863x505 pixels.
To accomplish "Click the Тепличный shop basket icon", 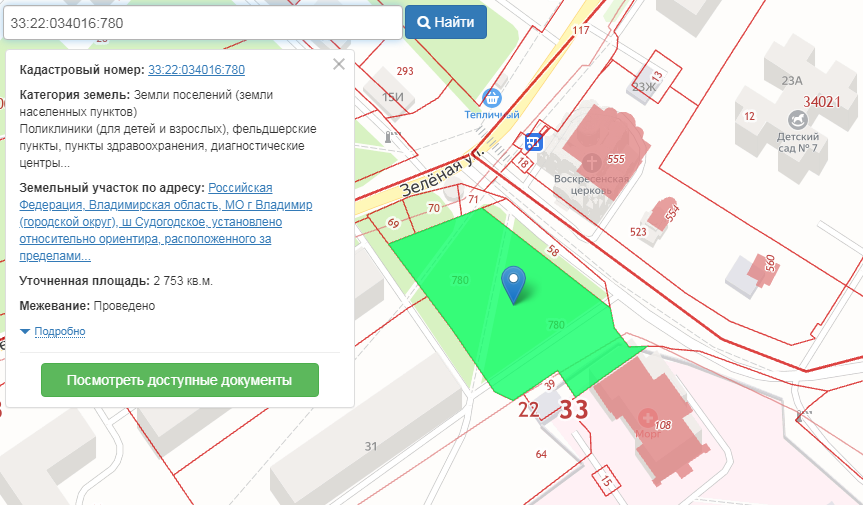I will 491,98.
